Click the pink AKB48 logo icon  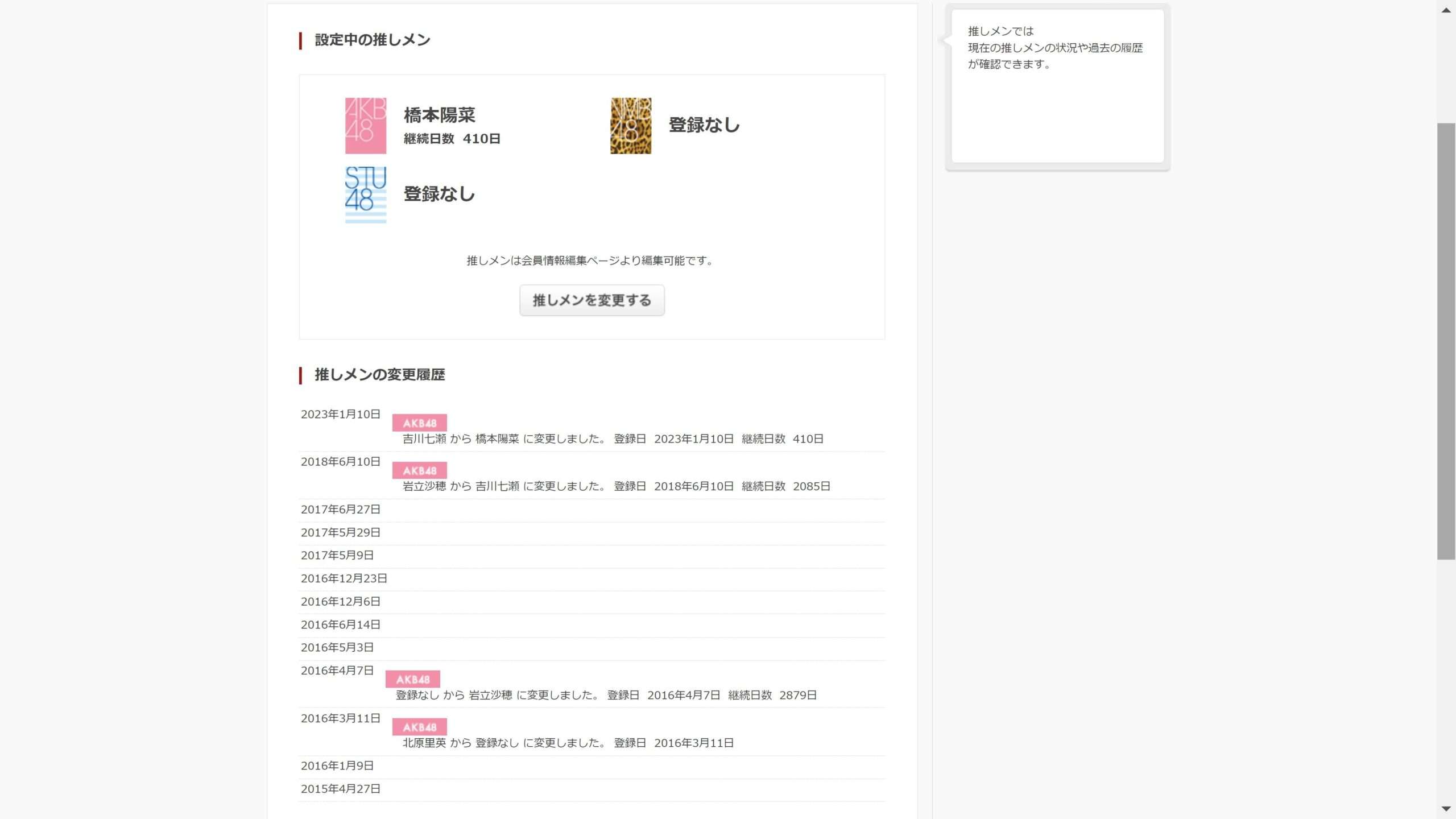pos(365,126)
